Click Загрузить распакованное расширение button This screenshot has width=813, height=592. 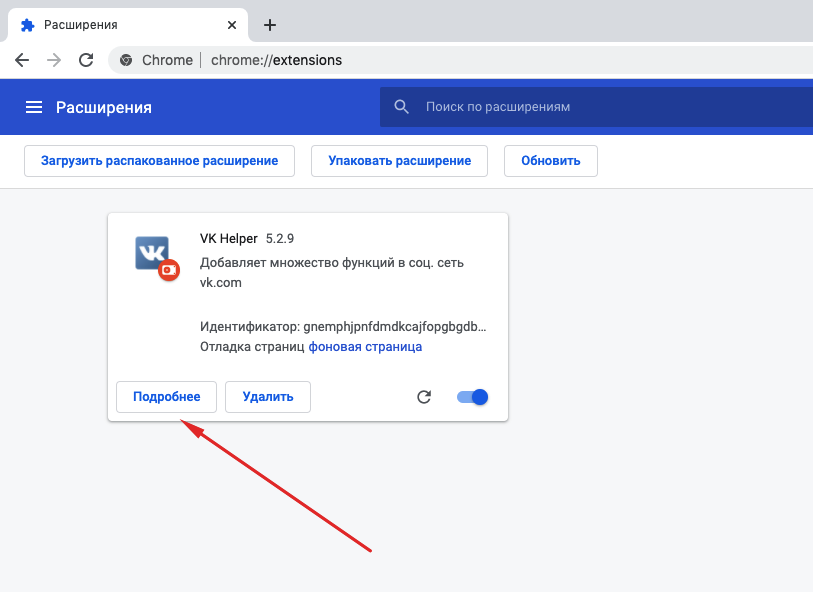[x=159, y=161]
